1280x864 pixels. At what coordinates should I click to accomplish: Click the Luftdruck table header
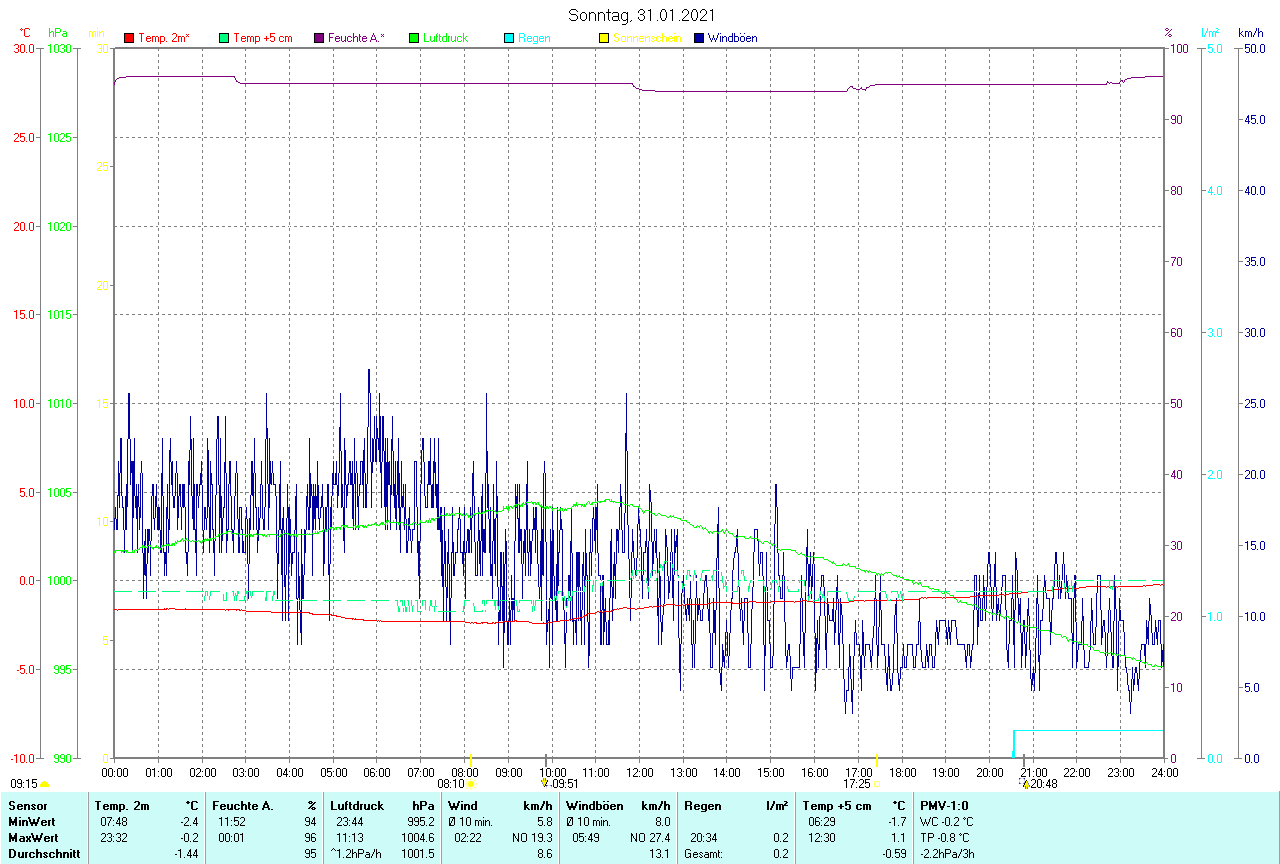coord(356,806)
